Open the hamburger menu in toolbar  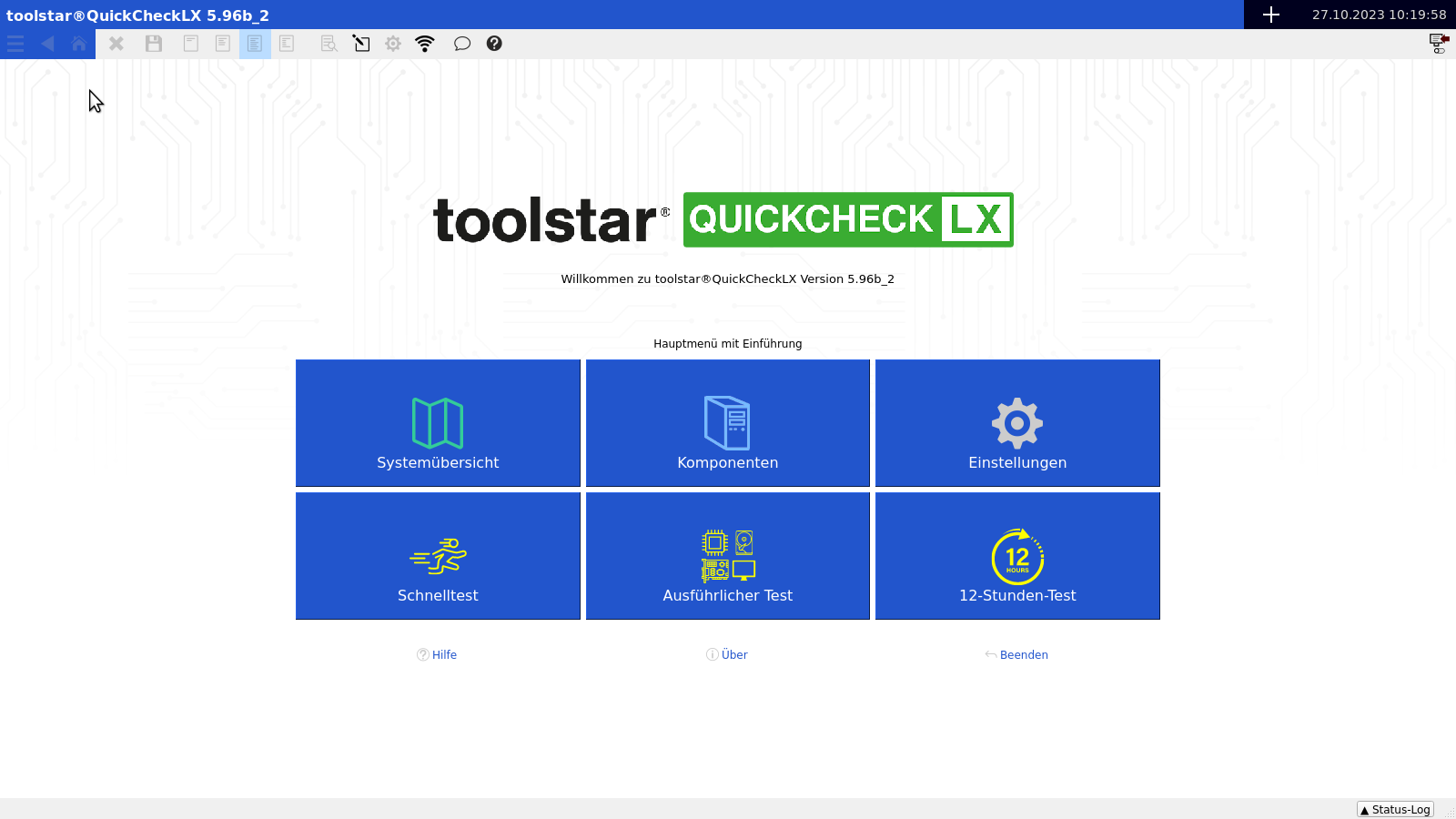[15, 44]
